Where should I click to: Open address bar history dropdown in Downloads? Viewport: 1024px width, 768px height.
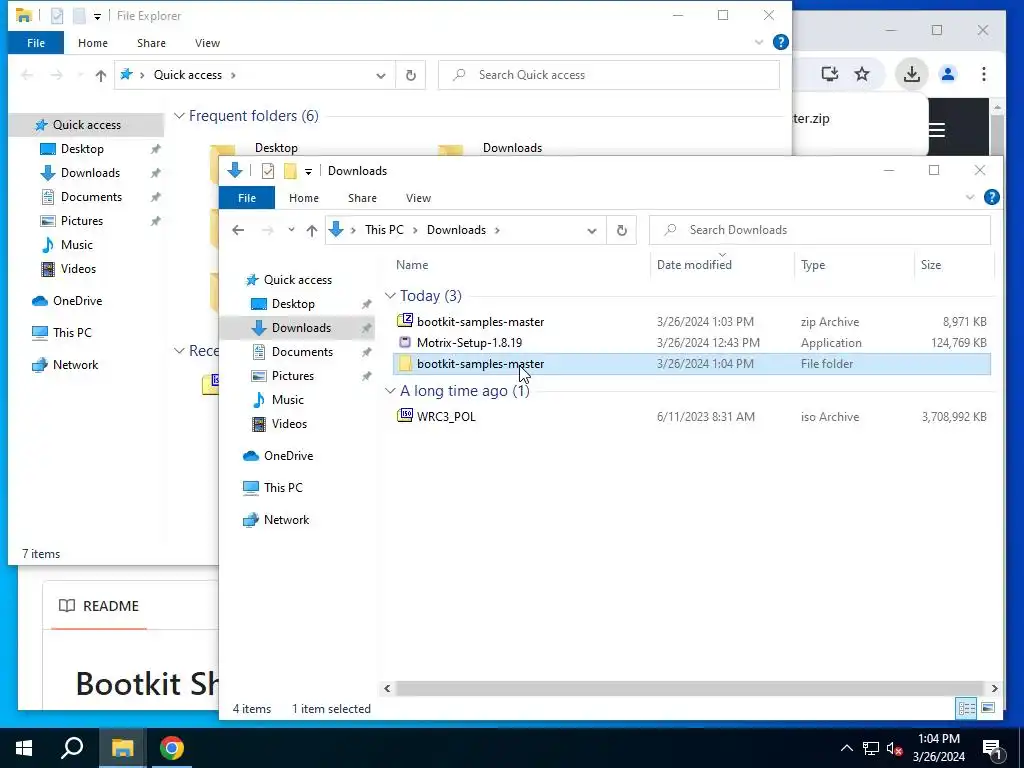tap(592, 230)
